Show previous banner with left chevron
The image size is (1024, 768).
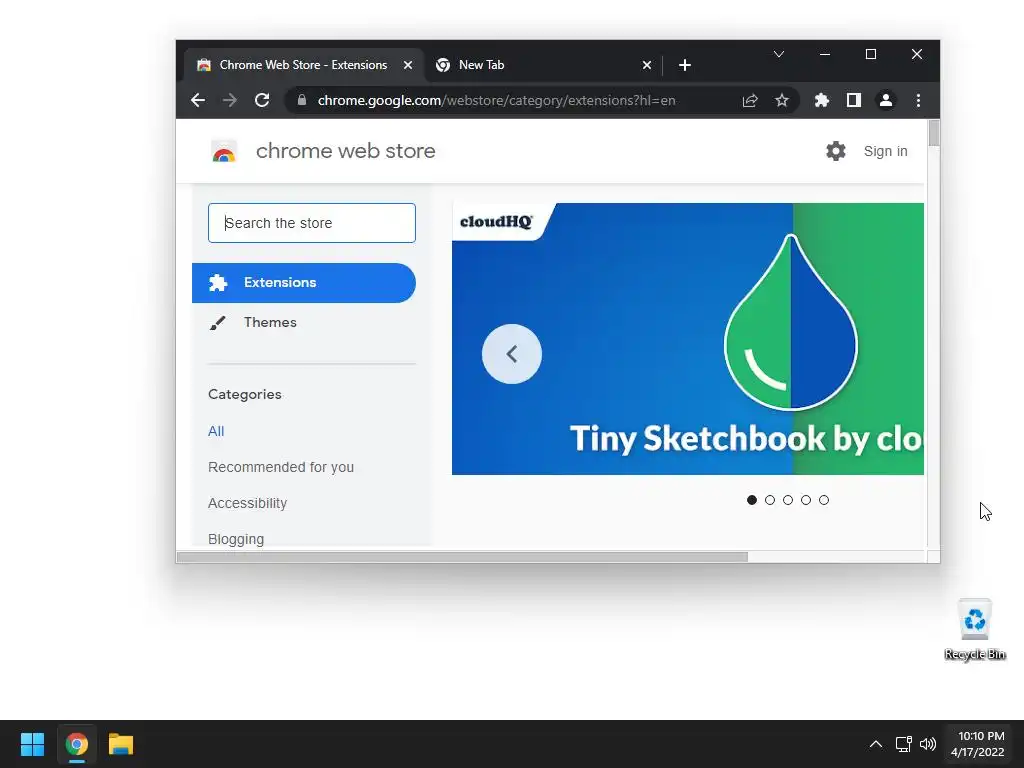pyautogui.click(x=511, y=354)
